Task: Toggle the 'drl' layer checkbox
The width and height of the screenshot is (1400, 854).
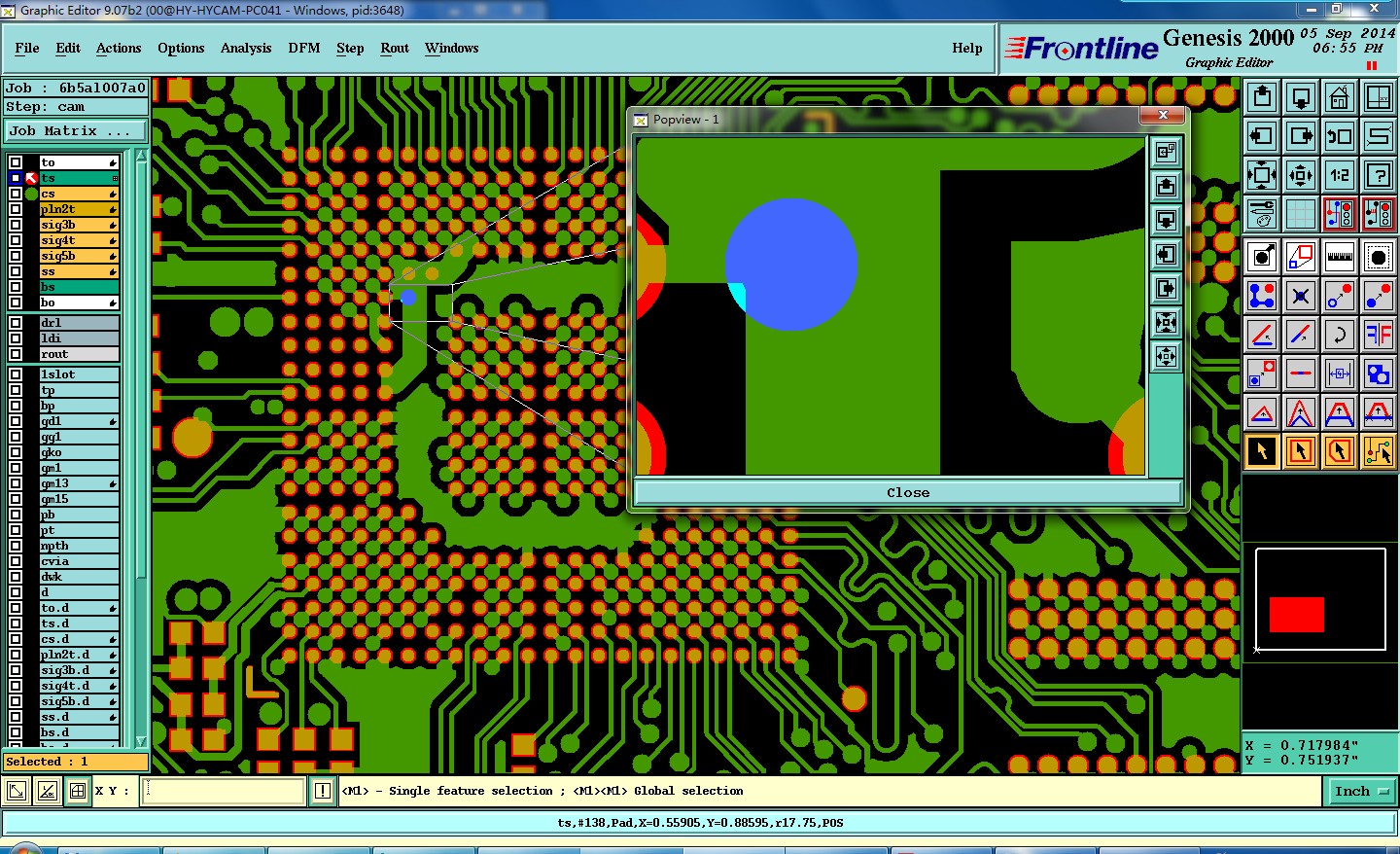Action: click(16, 323)
